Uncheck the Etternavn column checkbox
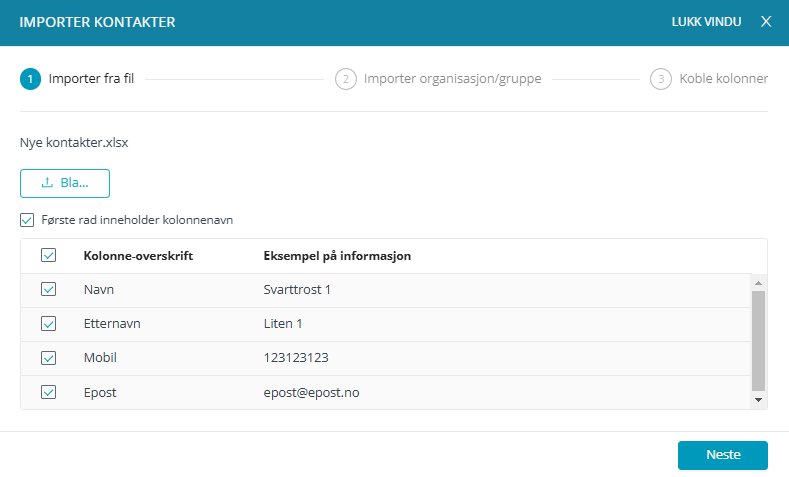789x477 pixels. pos(48,324)
